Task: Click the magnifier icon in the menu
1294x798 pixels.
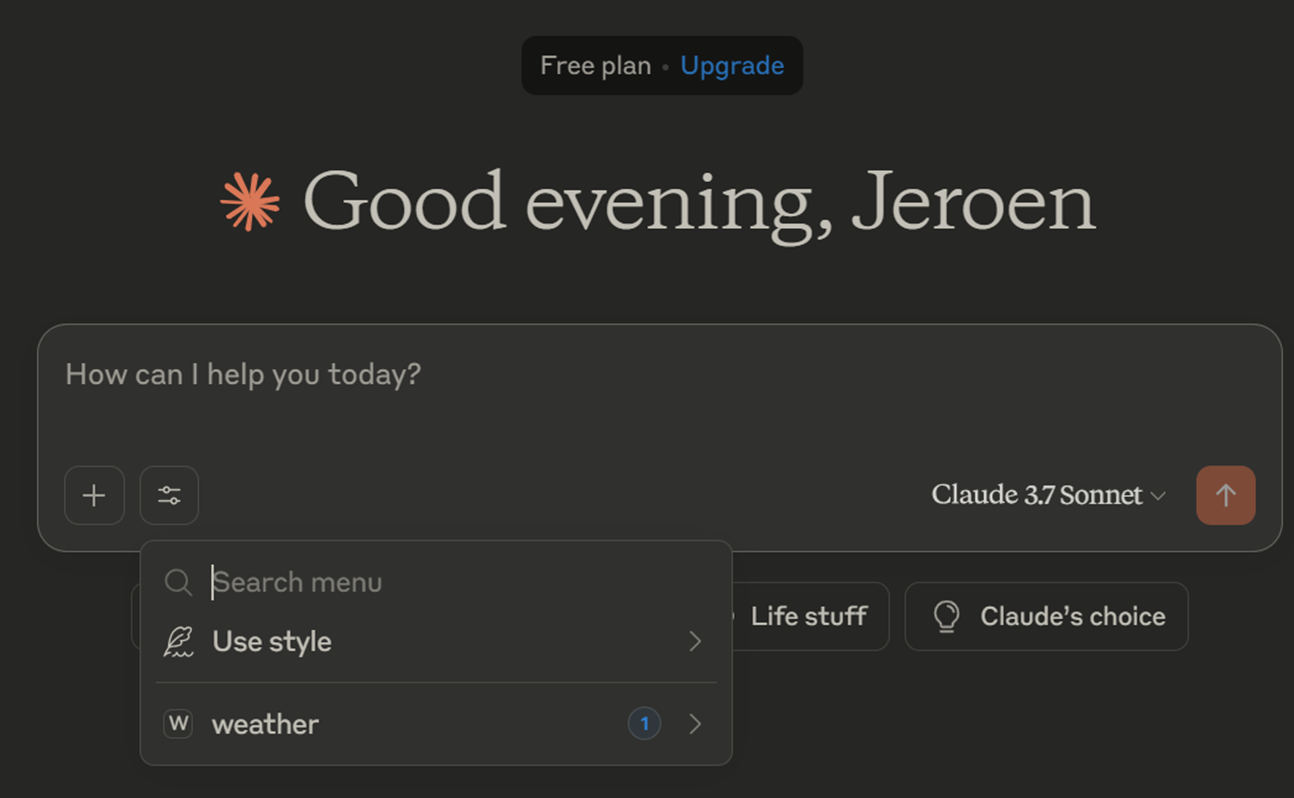Action: click(178, 582)
